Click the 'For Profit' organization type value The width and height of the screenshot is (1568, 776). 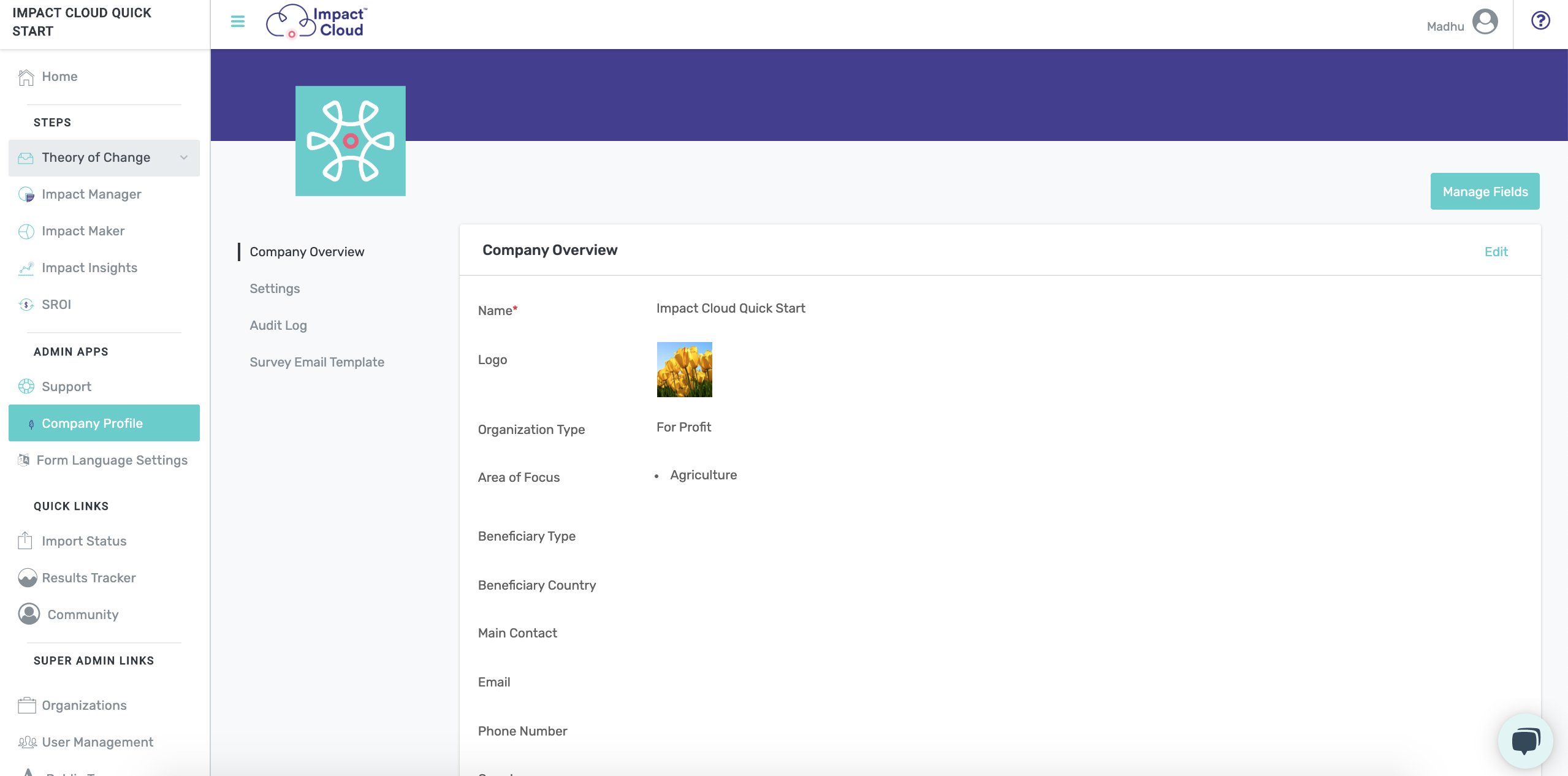click(x=683, y=427)
